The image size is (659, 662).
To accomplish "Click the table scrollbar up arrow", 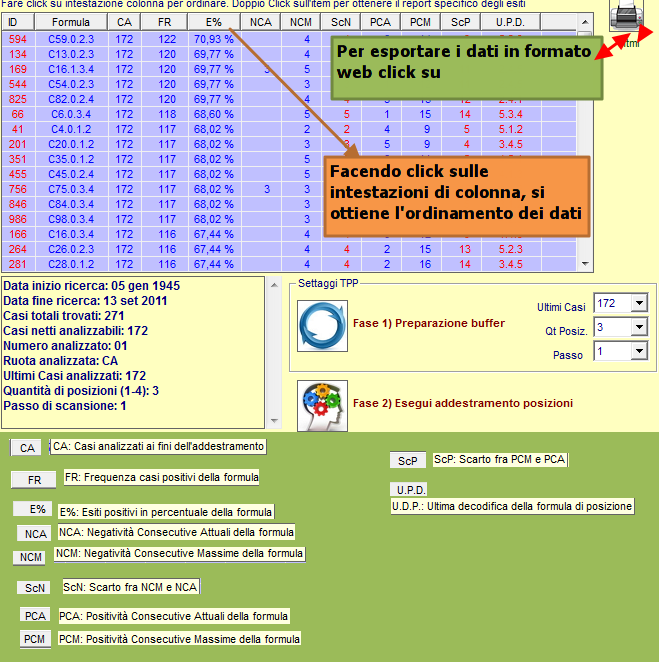I will (x=585, y=22).
